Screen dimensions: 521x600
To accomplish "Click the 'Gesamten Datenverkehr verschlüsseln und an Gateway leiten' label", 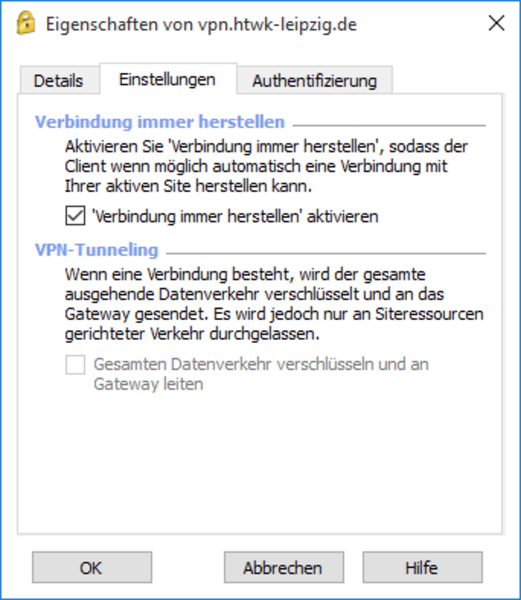I will pos(261,374).
